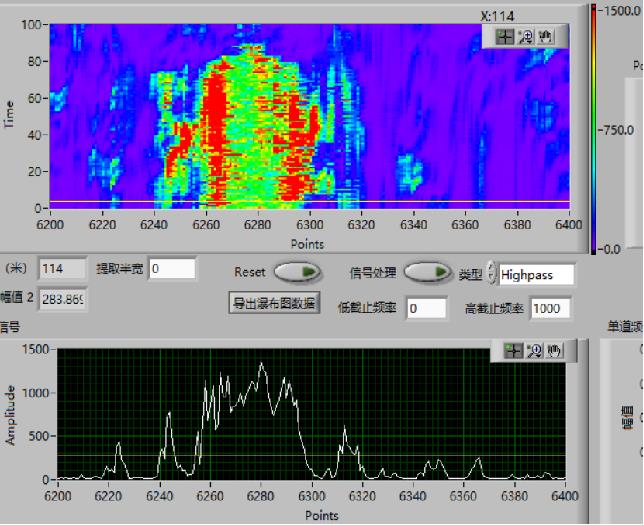Viewport: 644px width, 525px height.
Task: Toggle the 信号处理 switch
Action: tap(426, 272)
